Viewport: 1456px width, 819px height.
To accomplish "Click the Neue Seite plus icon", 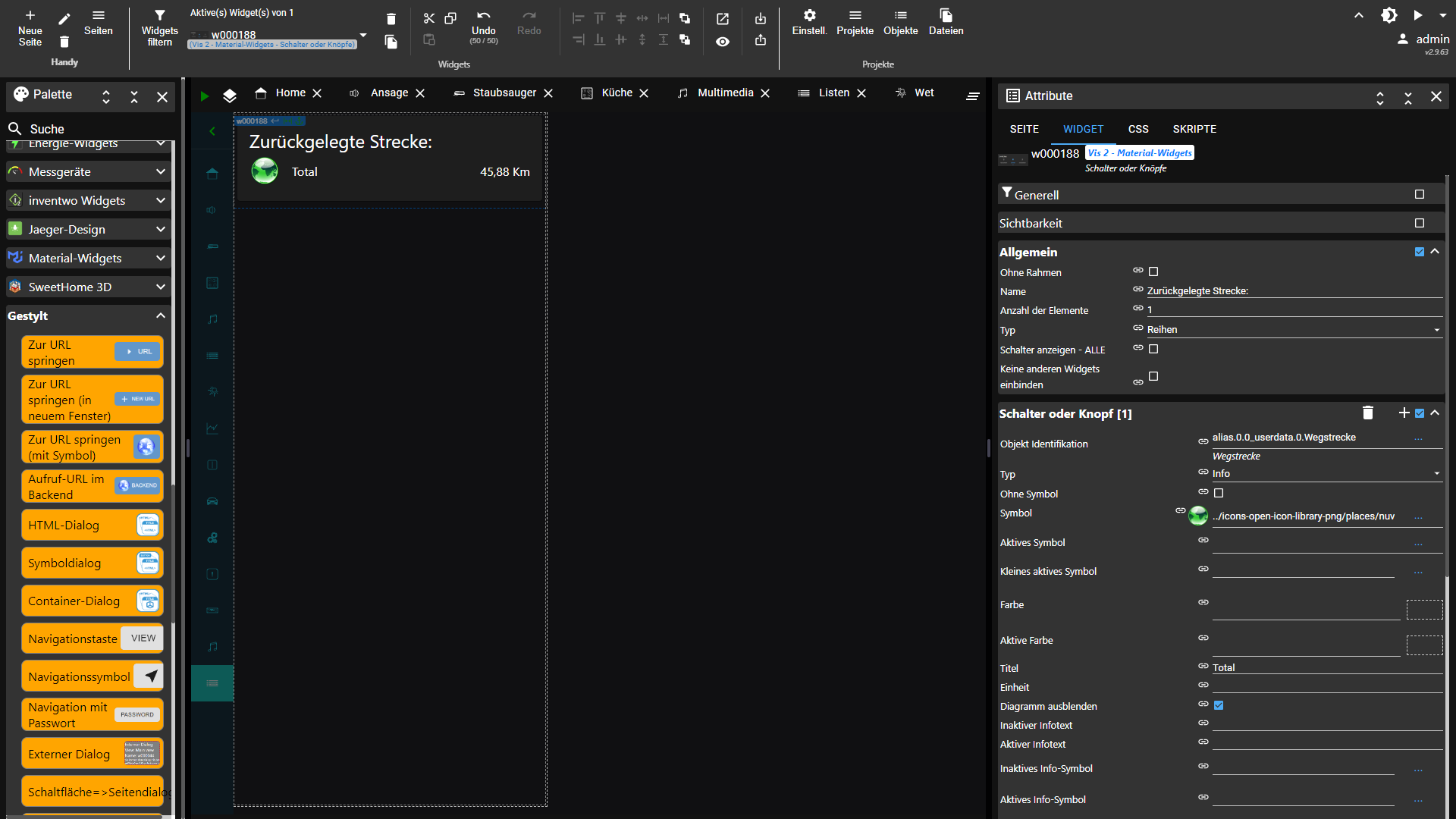I will 30,15.
